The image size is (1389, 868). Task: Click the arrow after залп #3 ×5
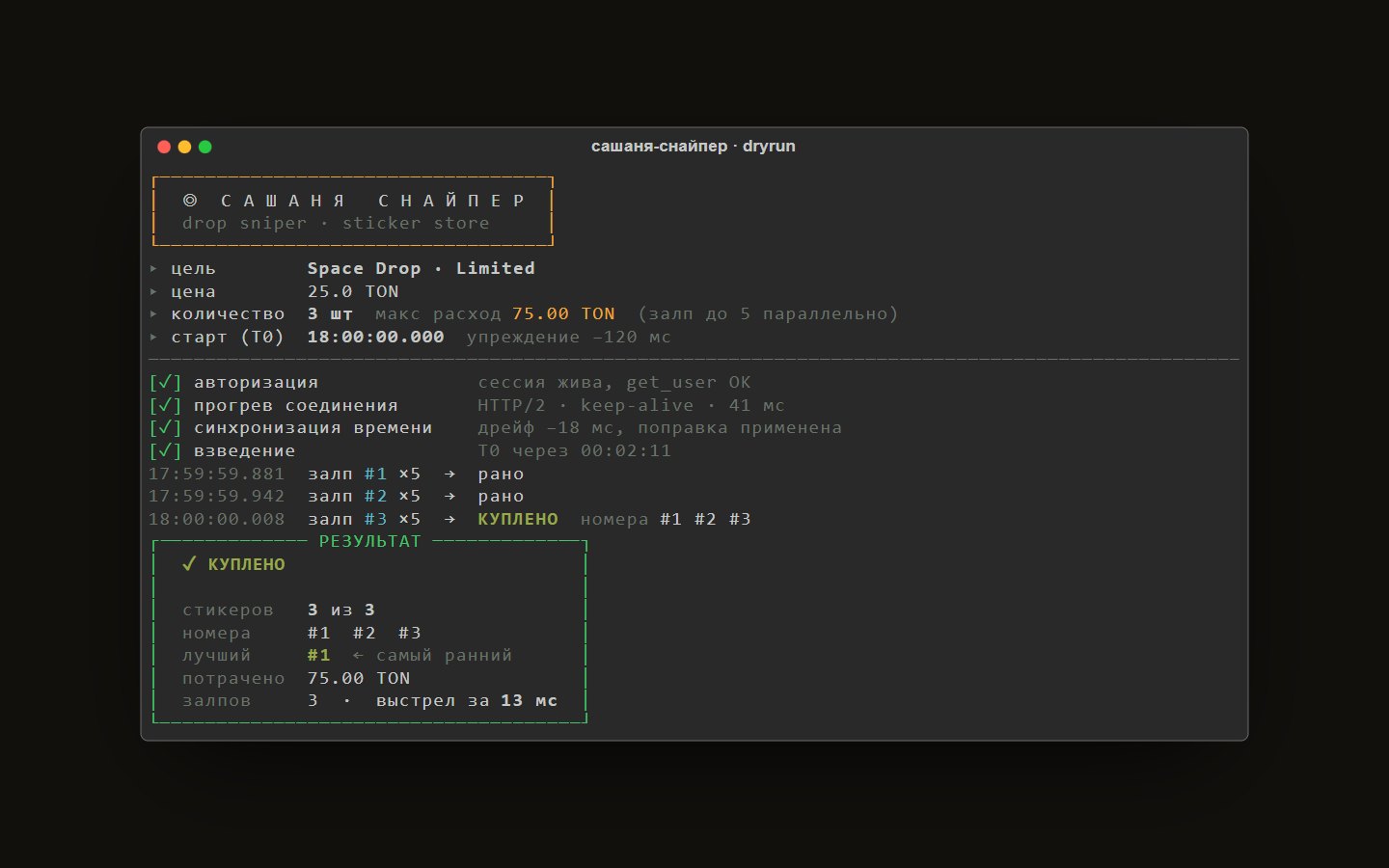pyautogui.click(x=449, y=519)
